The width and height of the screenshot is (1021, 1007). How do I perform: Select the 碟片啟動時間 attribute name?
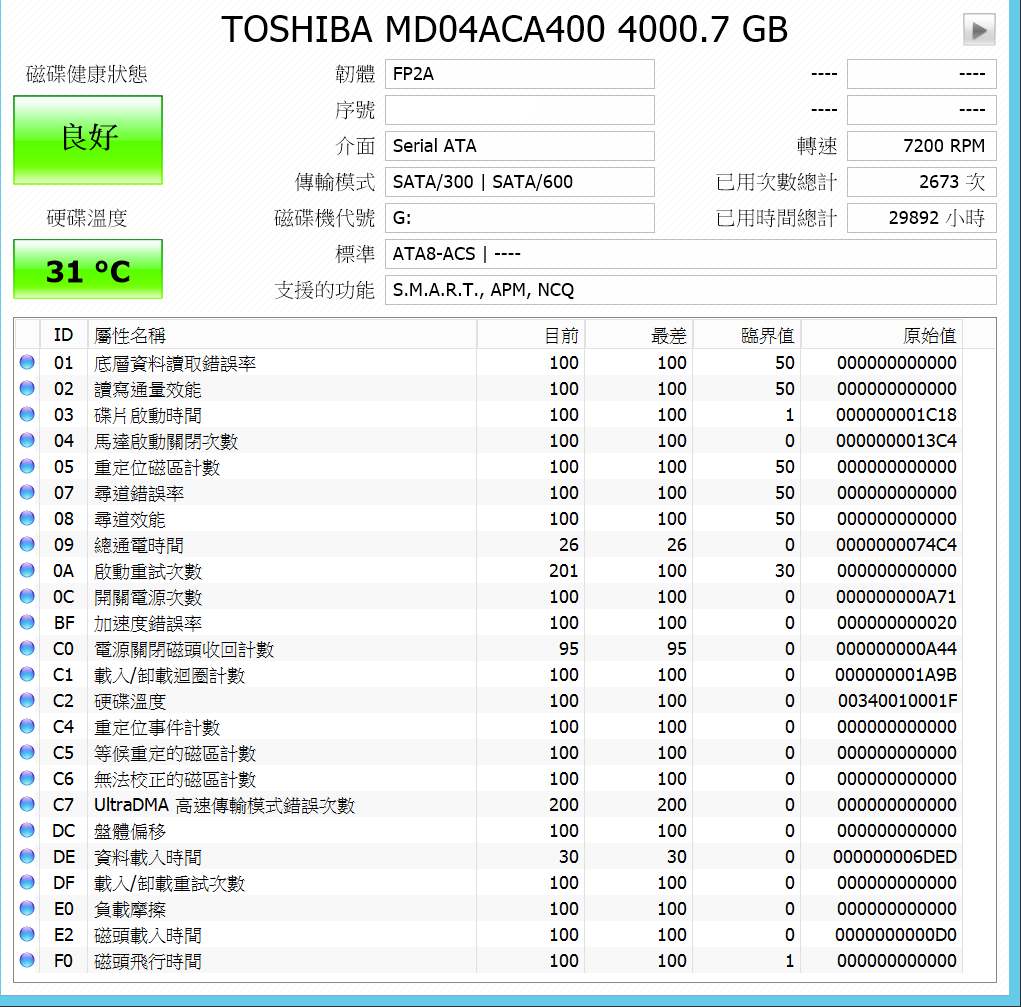pyautogui.click(x=148, y=416)
